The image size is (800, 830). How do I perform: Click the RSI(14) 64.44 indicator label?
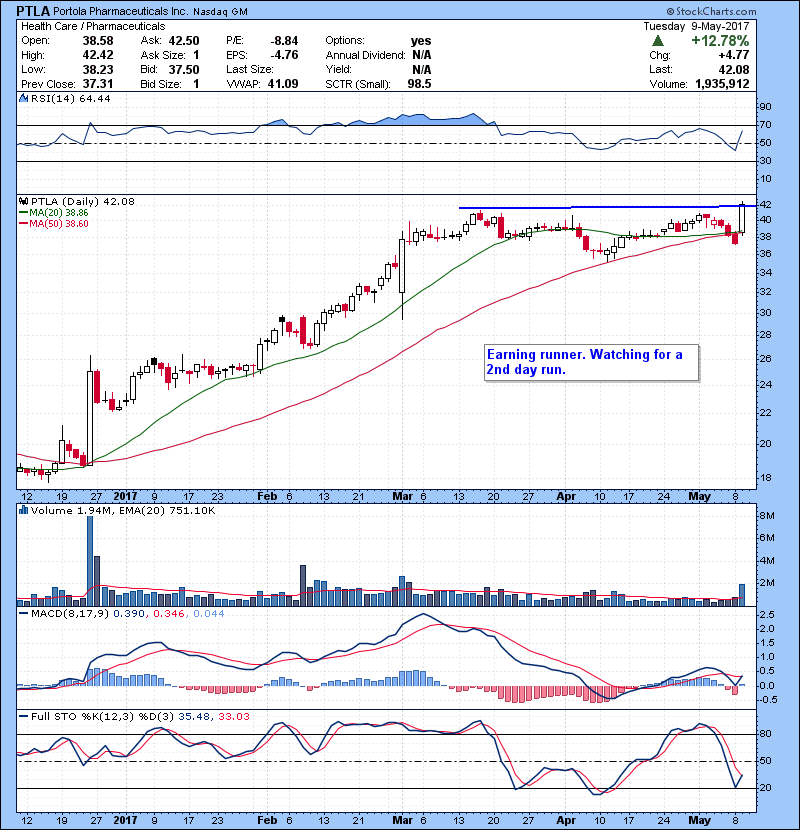(71, 98)
